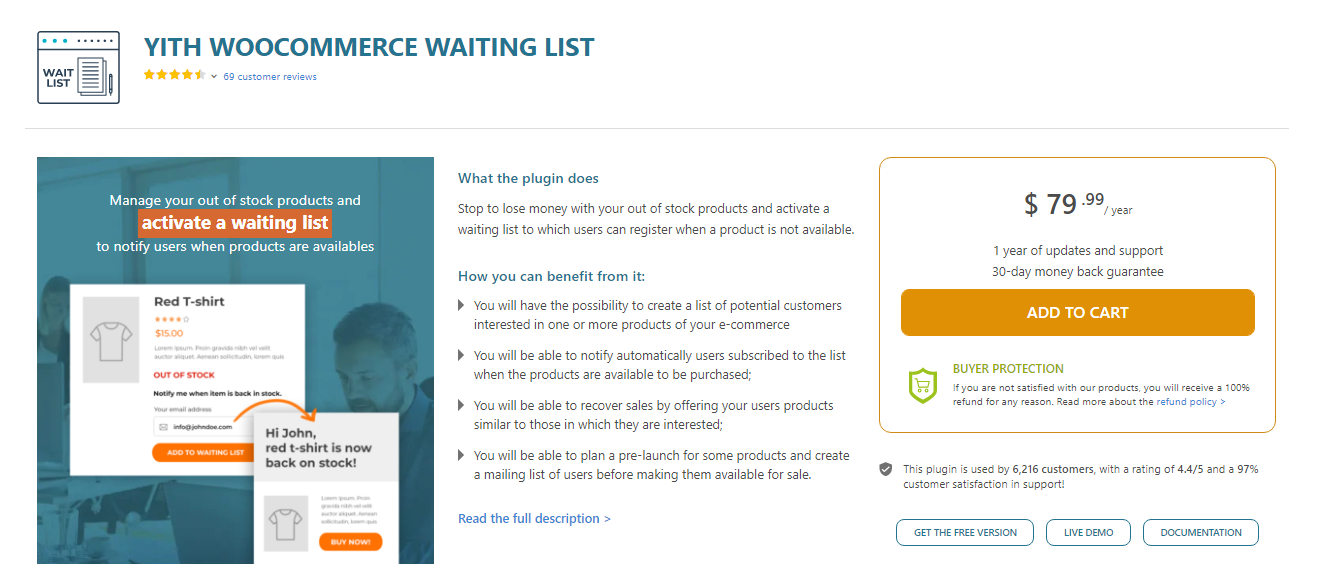Viewport: 1319px width, 564px height.
Task: Open the Documentation page
Action: point(1201,533)
